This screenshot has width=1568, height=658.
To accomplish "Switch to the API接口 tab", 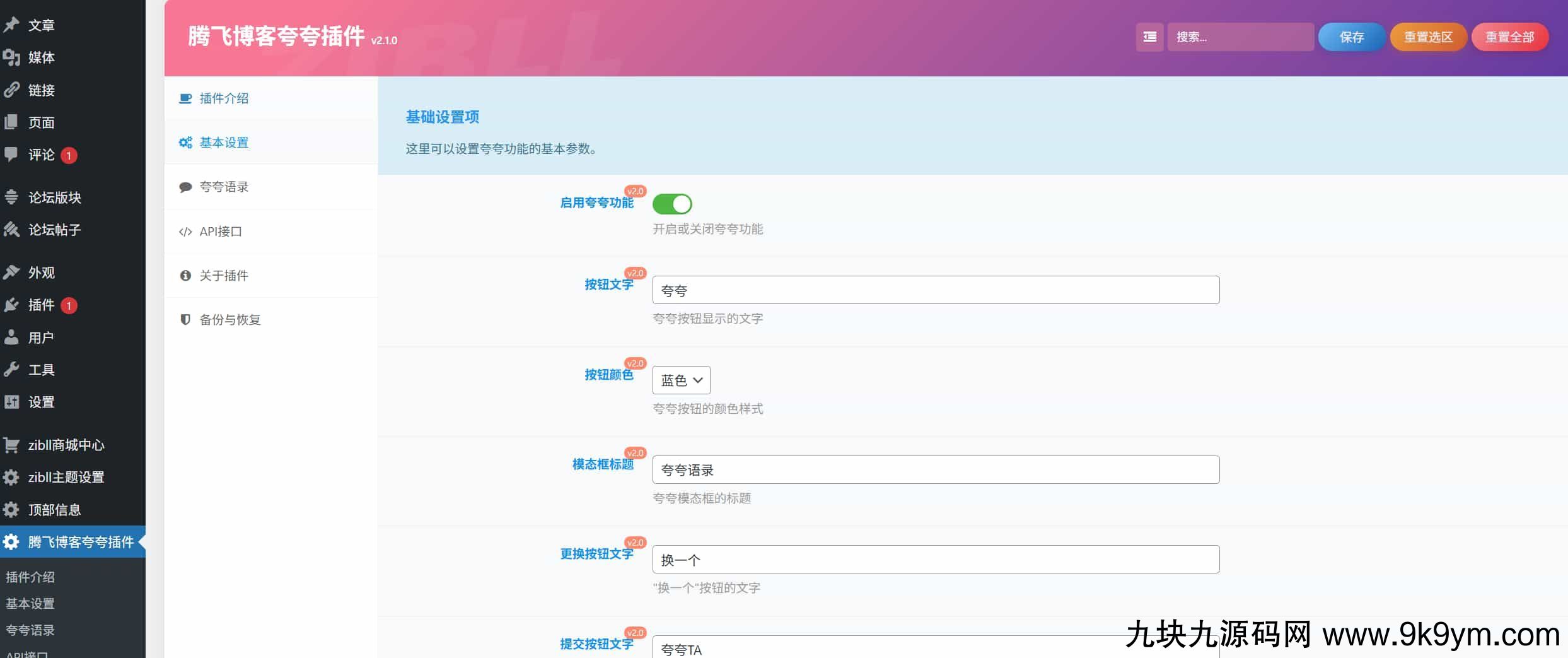I will point(220,232).
